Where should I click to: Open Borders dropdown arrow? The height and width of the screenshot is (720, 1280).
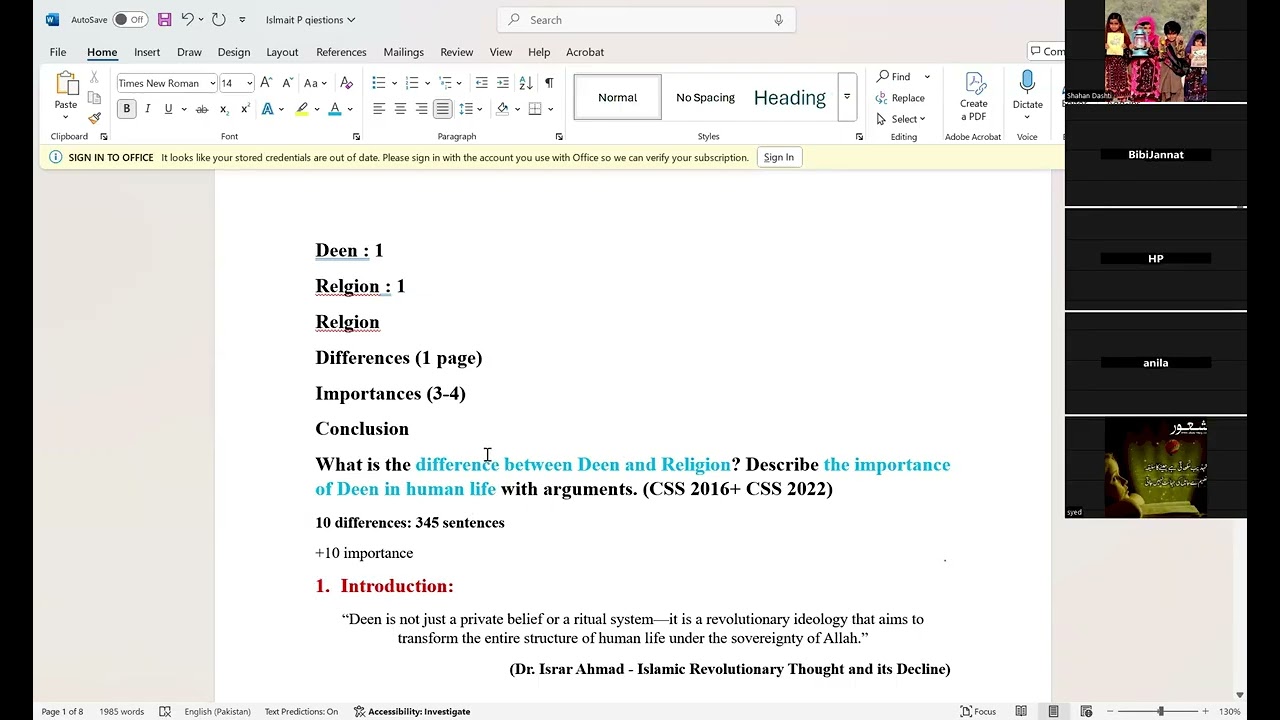tap(551, 109)
